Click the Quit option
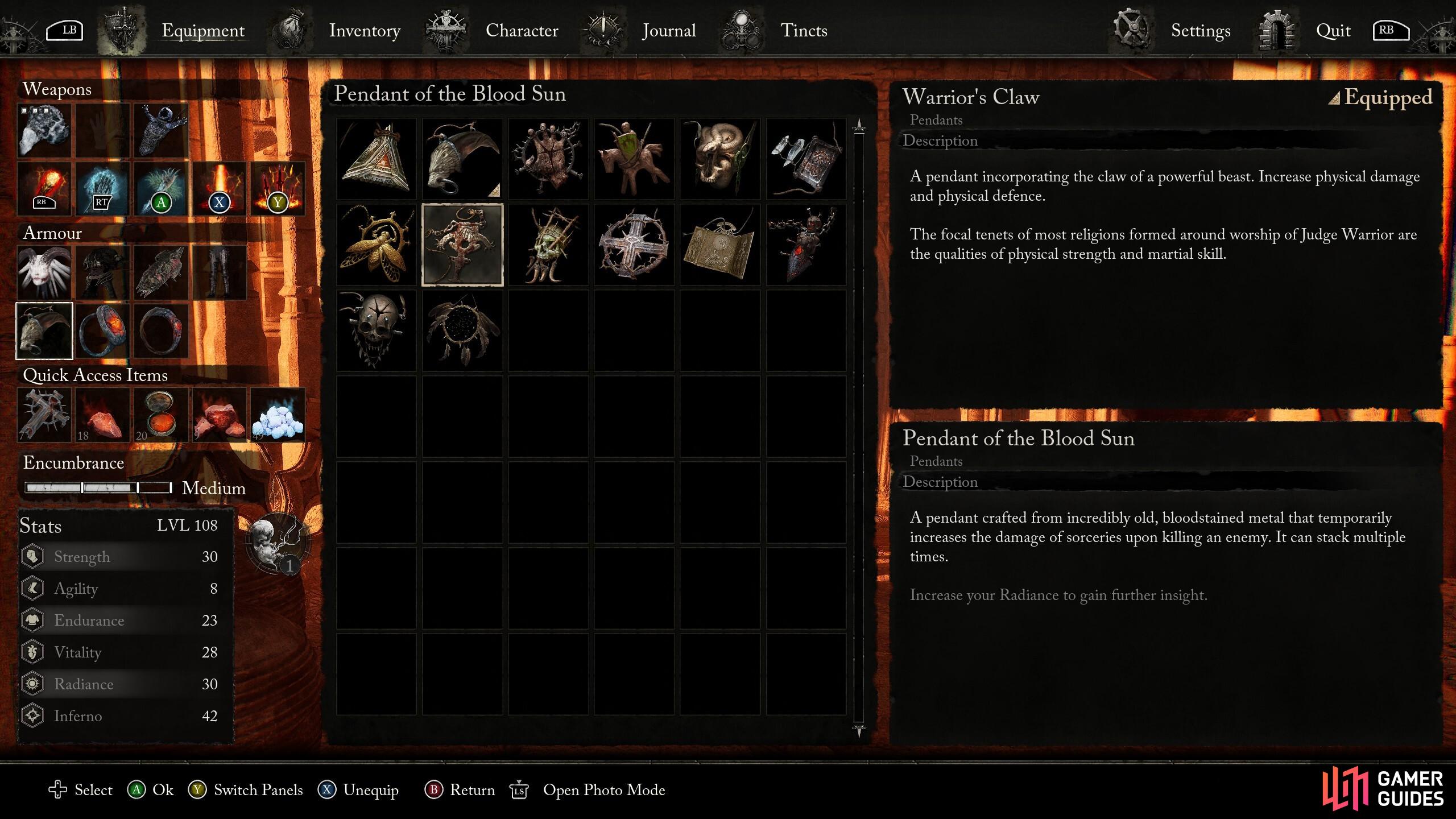 point(1333,30)
